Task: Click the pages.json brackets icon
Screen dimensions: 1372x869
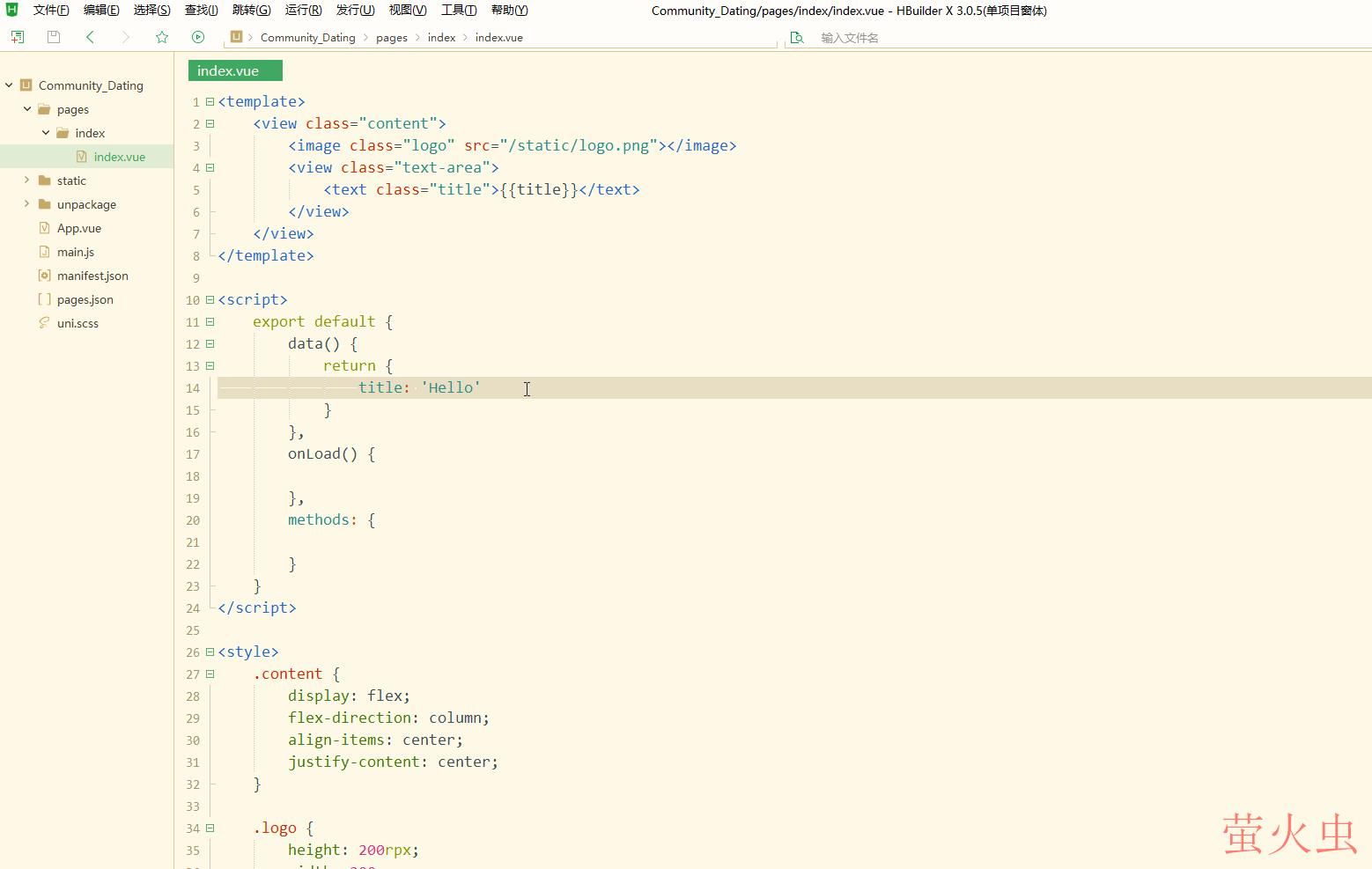Action: (45, 299)
